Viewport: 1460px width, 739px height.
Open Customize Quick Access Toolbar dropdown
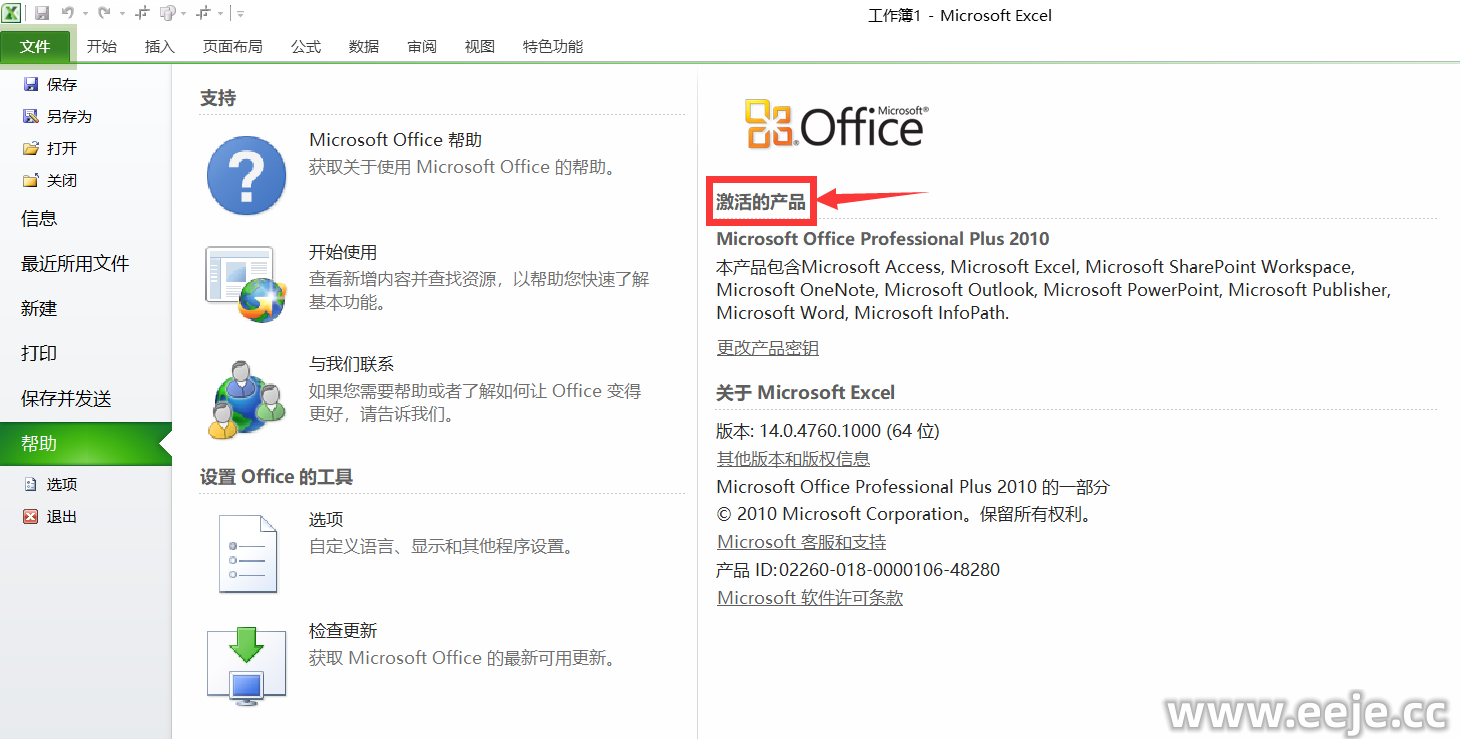coord(240,14)
